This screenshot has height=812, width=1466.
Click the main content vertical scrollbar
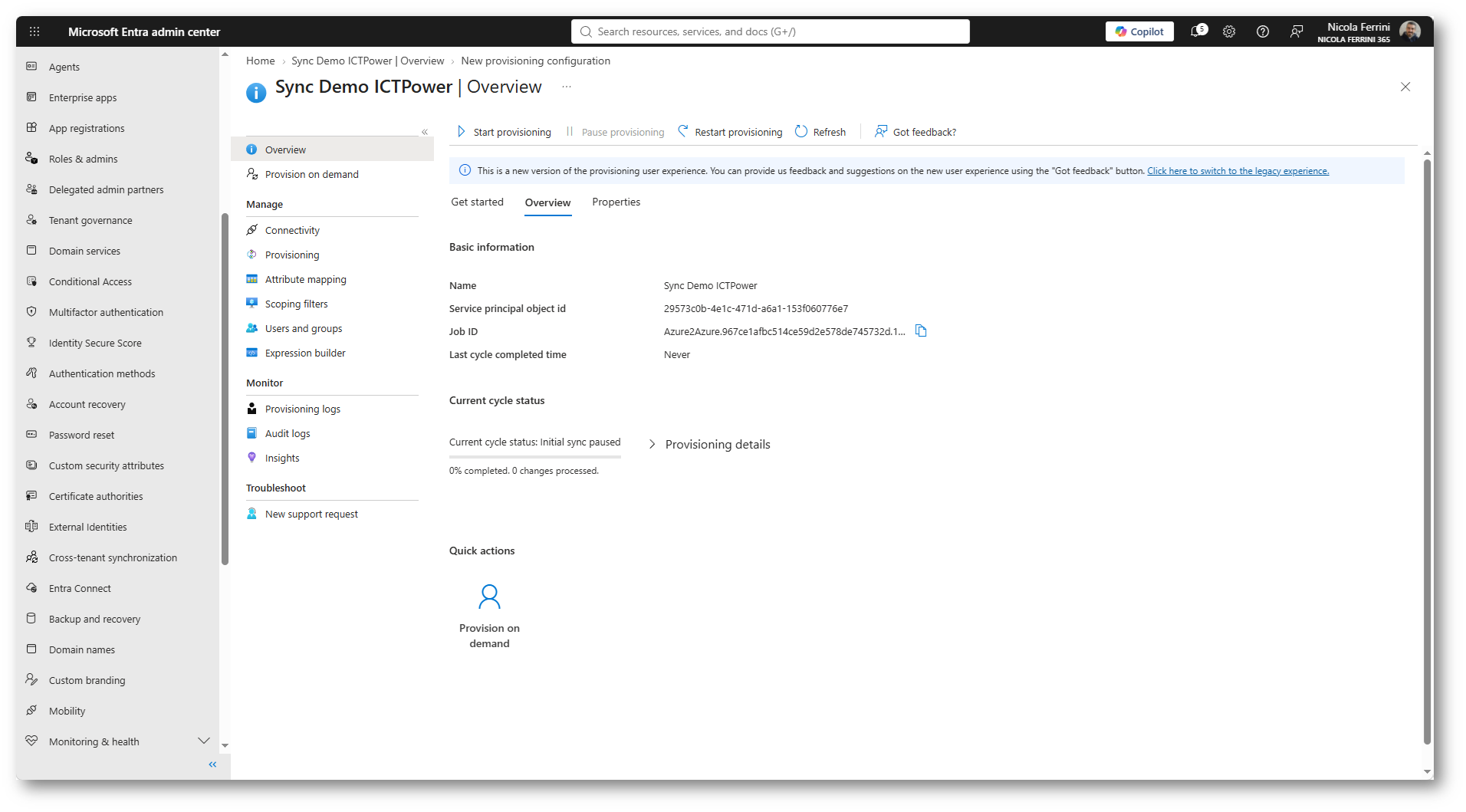coord(1427,451)
